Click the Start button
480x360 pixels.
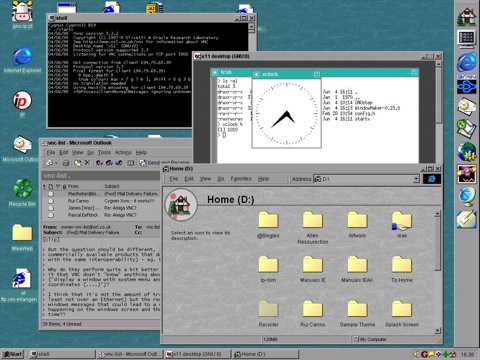(x=12, y=354)
